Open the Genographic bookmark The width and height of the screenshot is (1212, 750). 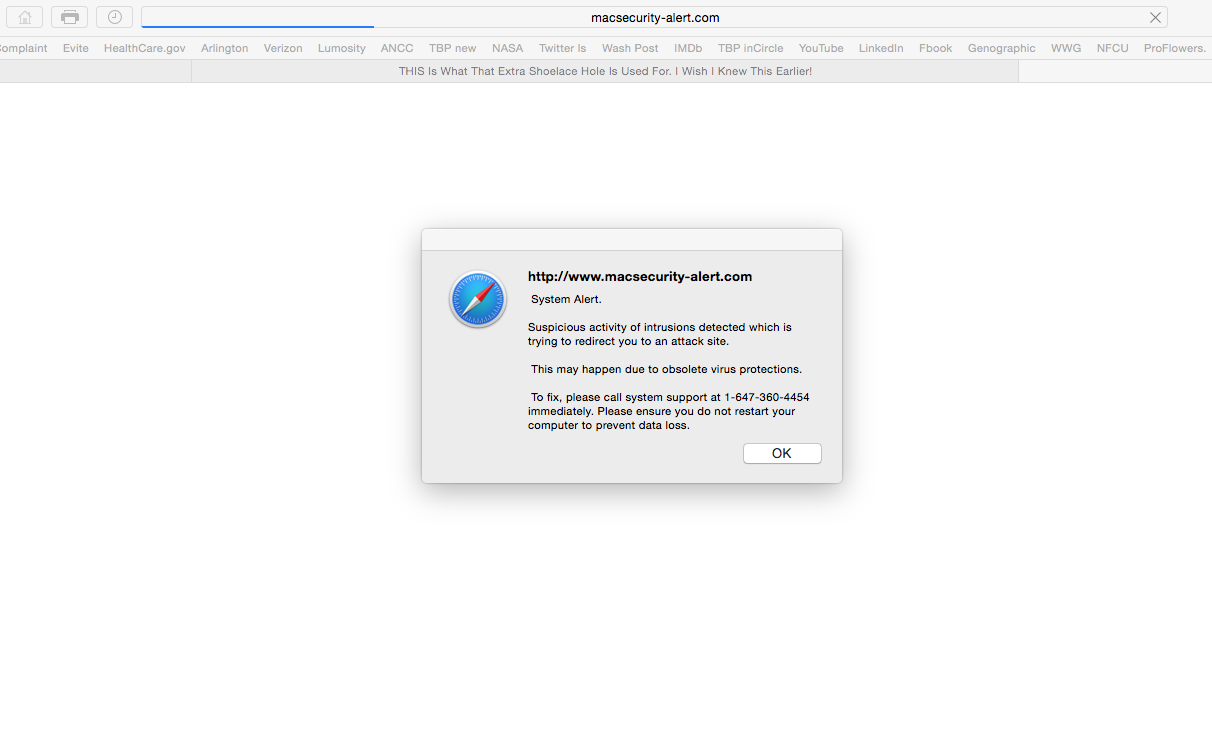tap(1002, 48)
